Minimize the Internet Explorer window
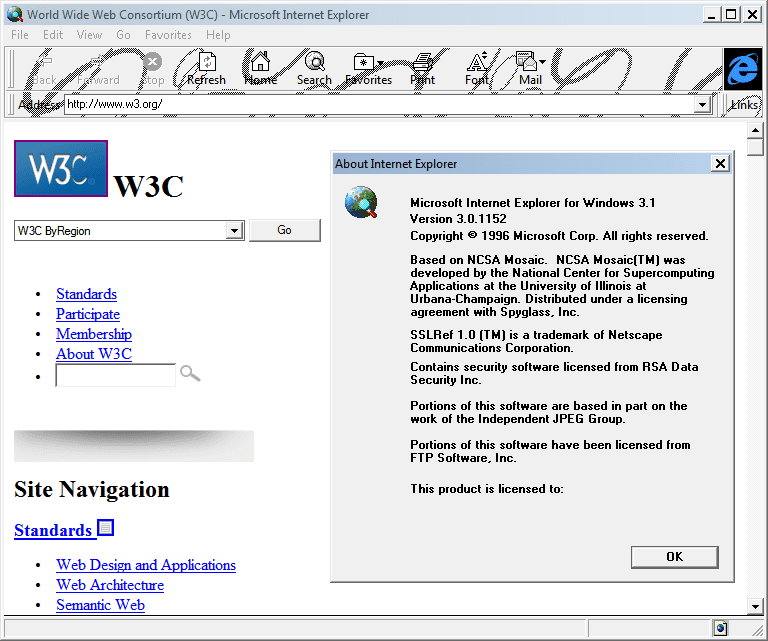The width and height of the screenshot is (768, 641). [x=712, y=14]
